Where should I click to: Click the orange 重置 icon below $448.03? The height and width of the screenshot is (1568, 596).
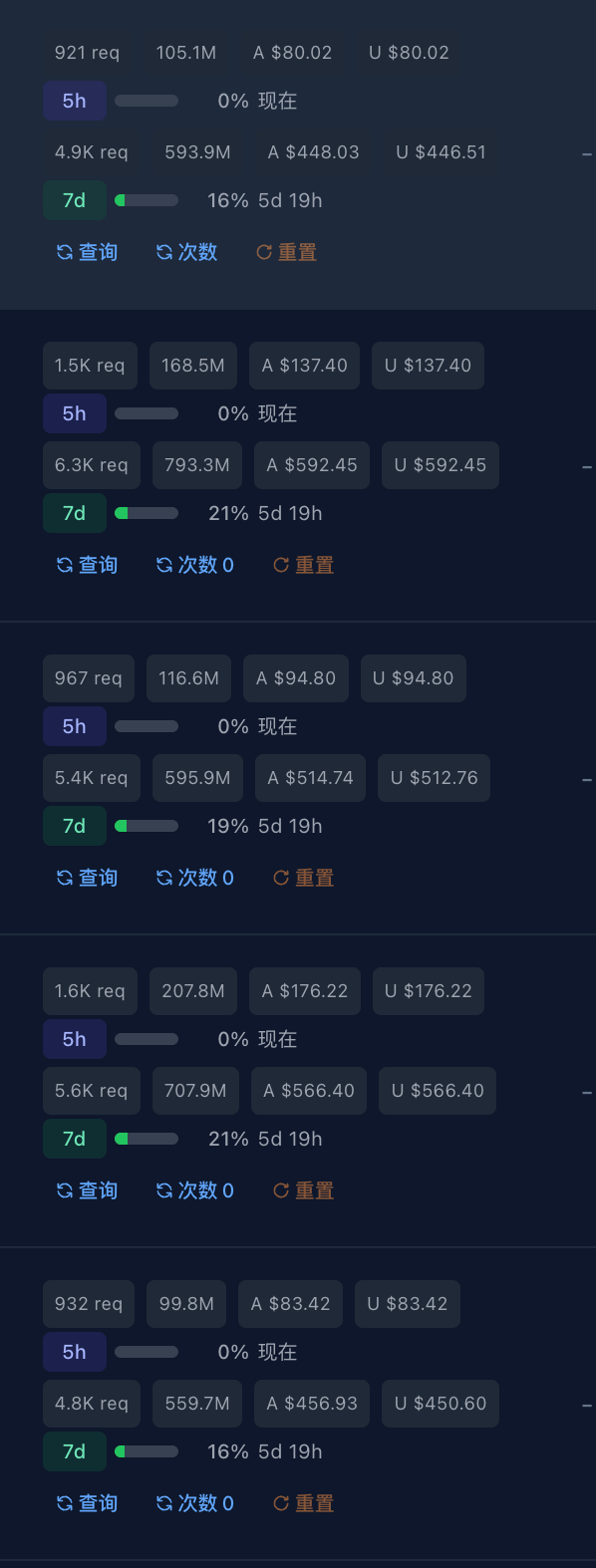pyautogui.click(x=286, y=252)
